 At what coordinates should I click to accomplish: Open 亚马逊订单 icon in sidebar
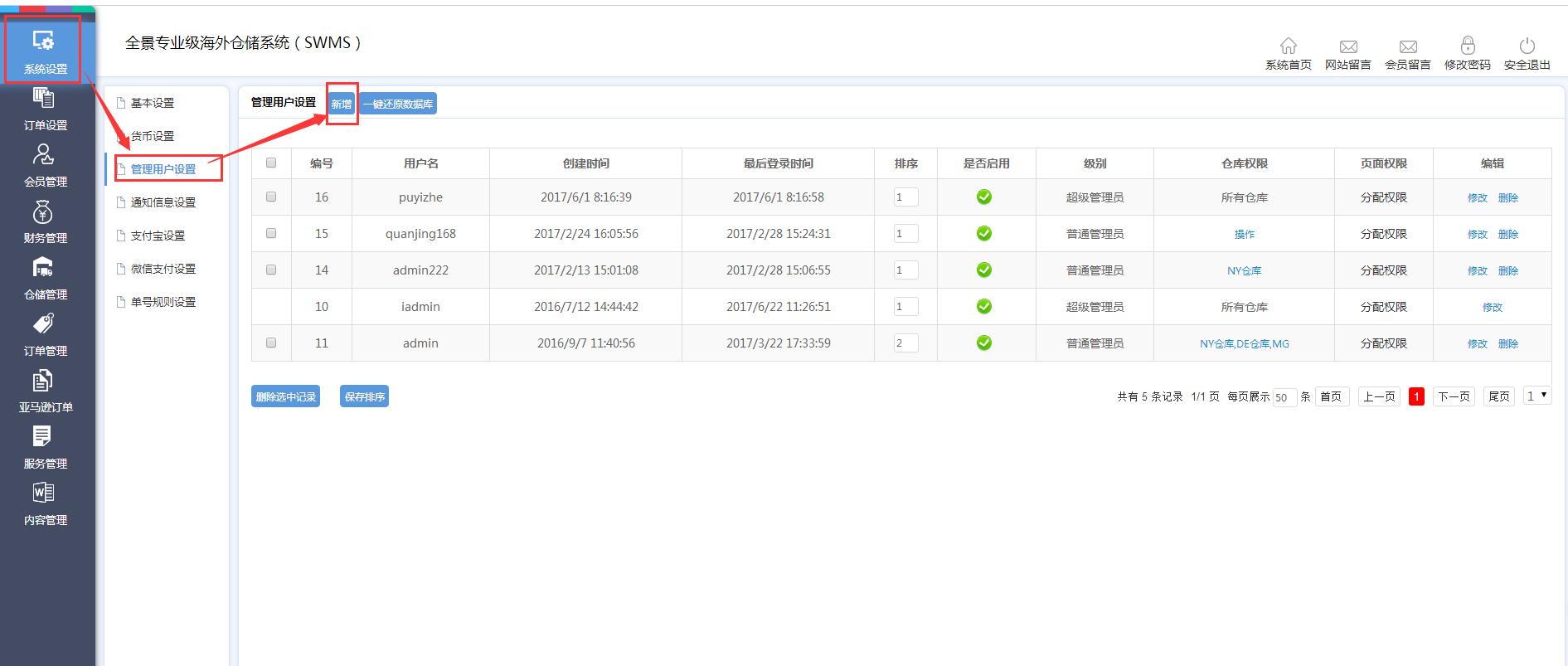45,381
